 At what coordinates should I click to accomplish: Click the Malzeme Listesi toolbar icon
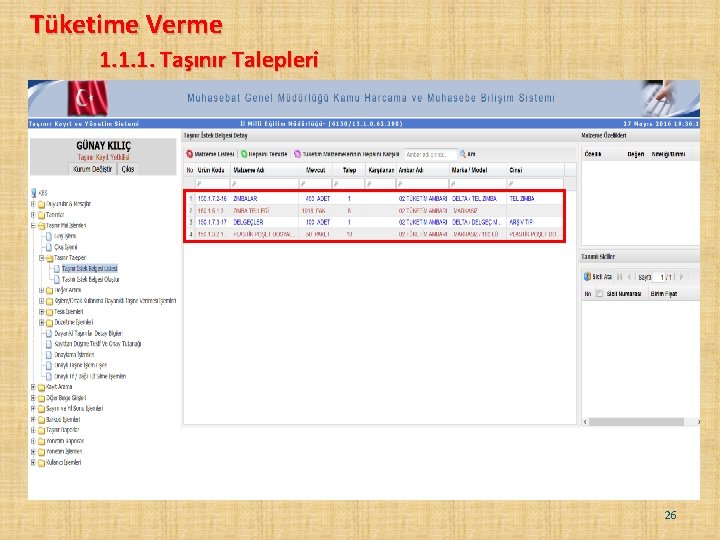coord(190,154)
